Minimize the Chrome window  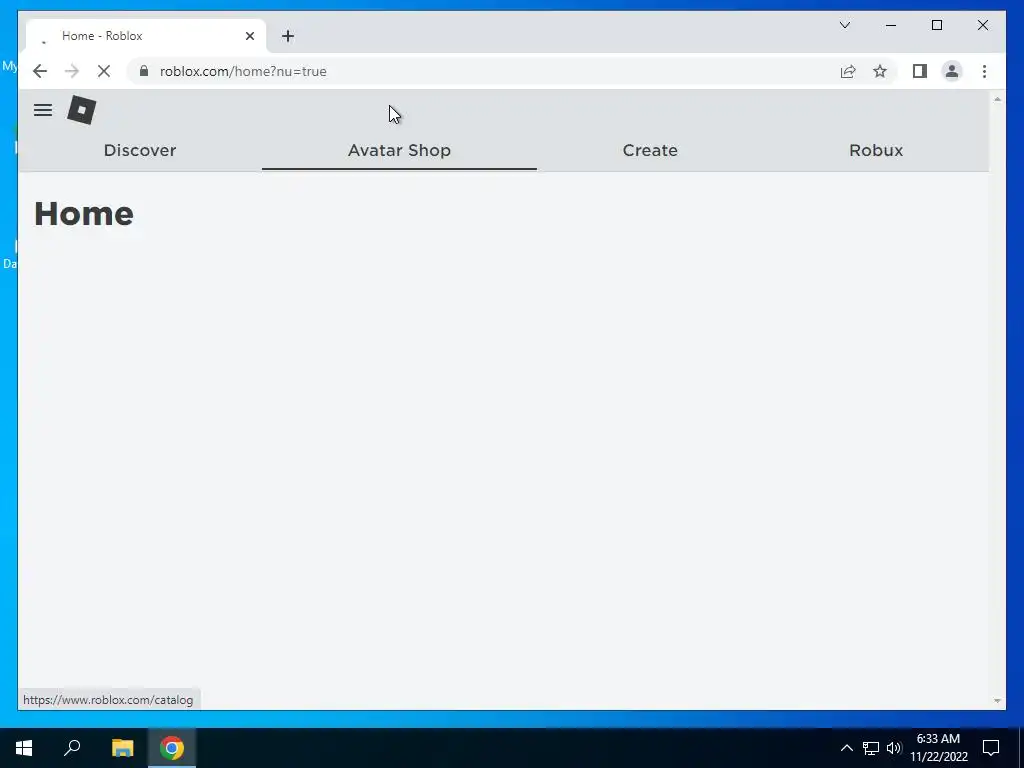tap(891, 25)
